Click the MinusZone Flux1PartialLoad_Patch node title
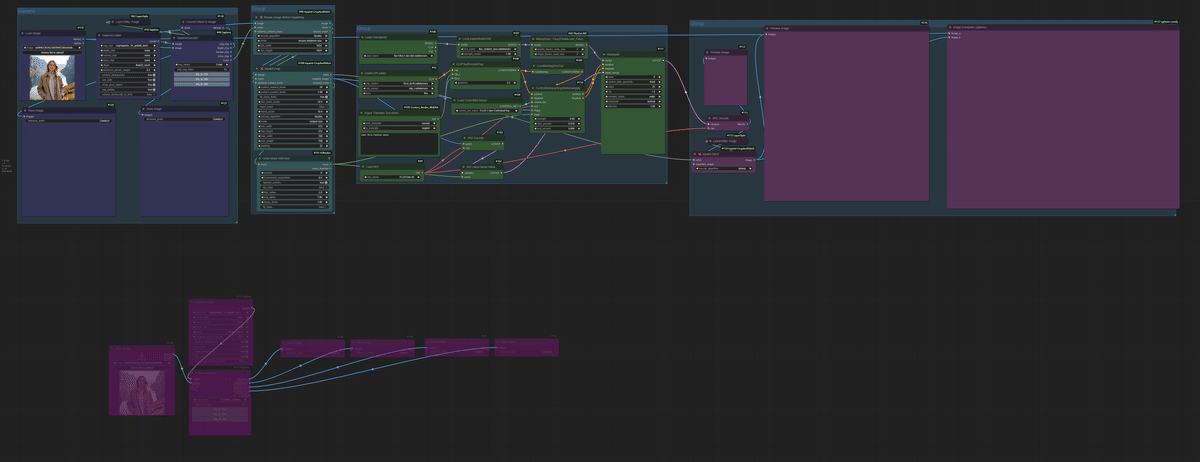1200x462 pixels. (x=560, y=38)
